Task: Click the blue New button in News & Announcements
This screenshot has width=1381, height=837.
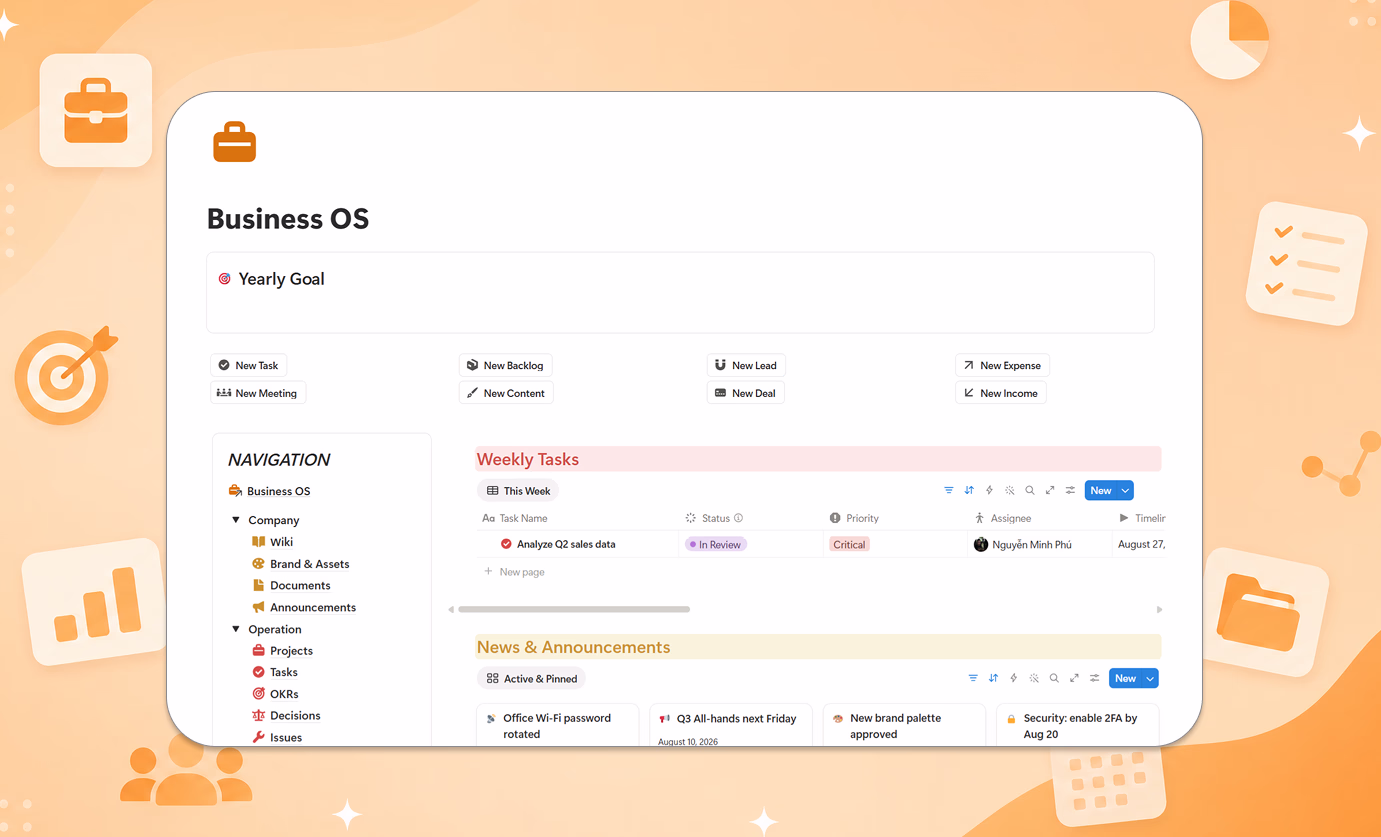Action: 1126,678
